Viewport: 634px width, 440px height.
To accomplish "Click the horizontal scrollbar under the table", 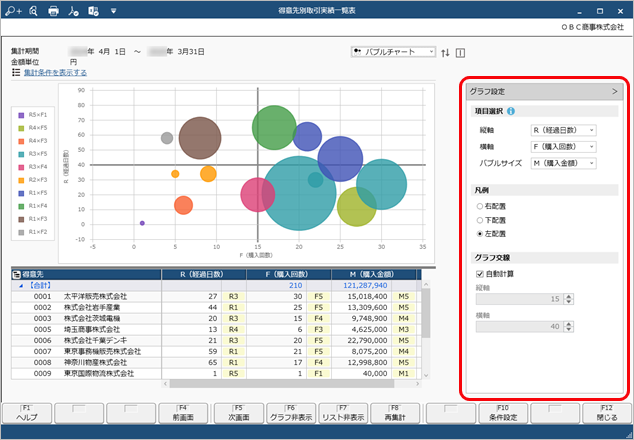I will pos(281,383).
